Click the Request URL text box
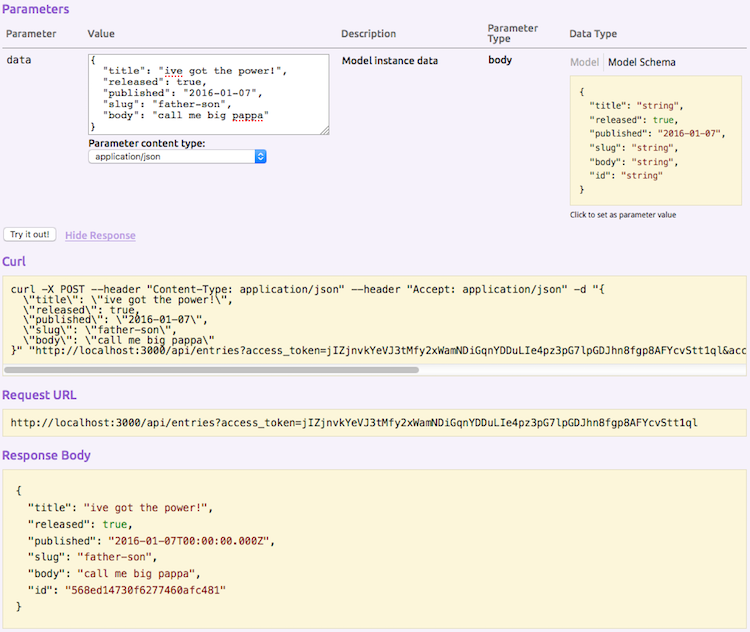This screenshot has height=632, width=750. point(374,423)
